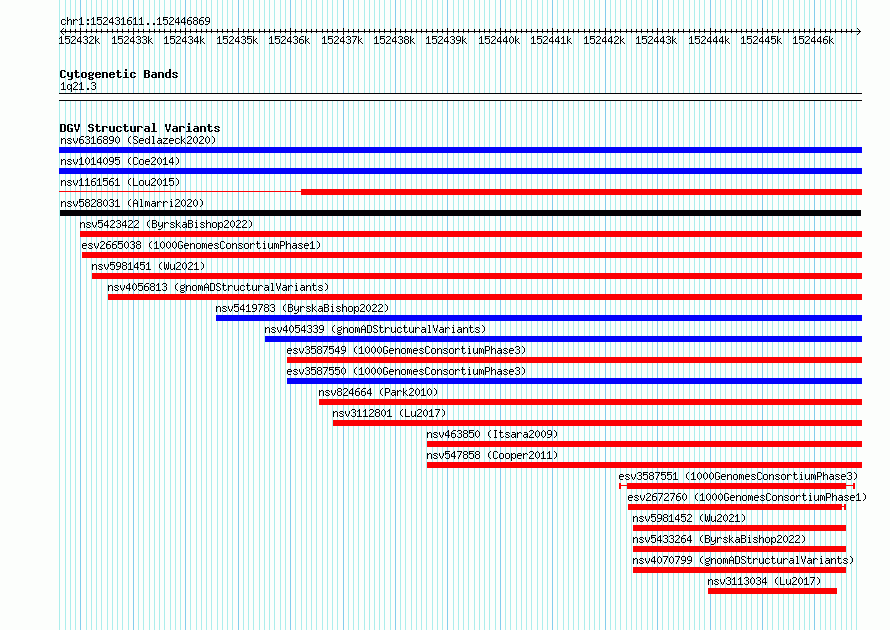Open nsv5419783 (ByrskaBishop2022) label
The height and width of the screenshot is (630, 890).
click(x=302, y=308)
